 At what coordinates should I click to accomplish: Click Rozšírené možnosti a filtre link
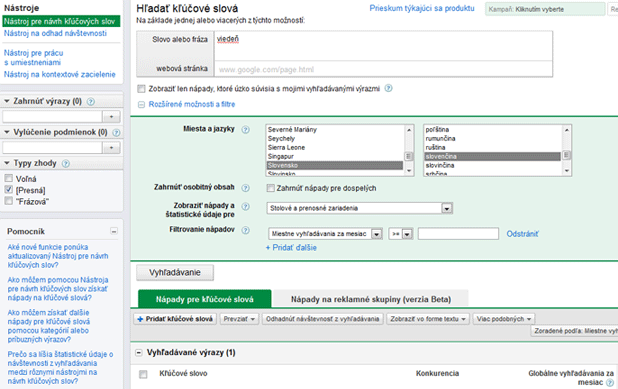[192, 104]
